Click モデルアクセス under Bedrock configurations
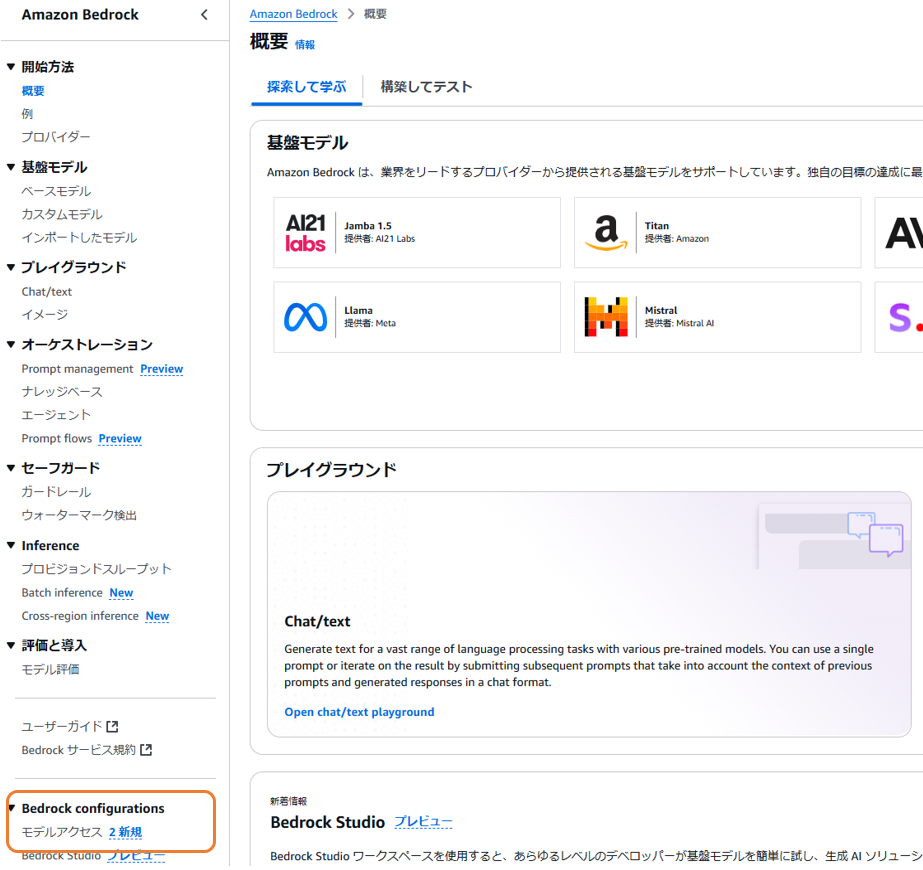Viewport: 923px width, 870px height. click(x=60, y=831)
